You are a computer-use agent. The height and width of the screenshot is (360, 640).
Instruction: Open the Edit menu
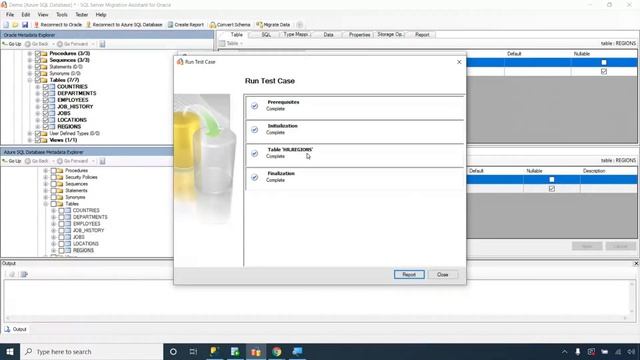(x=26, y=15)
